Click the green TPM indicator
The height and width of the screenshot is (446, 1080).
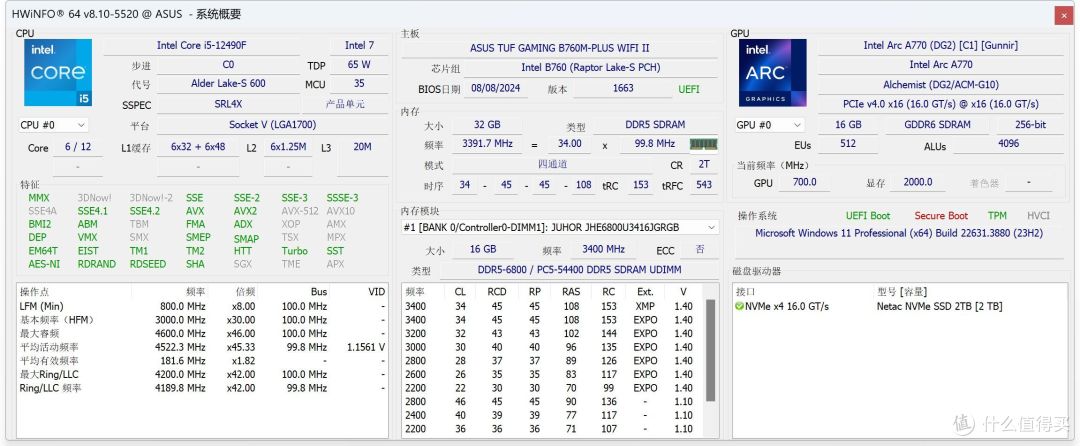[x=997, y=216]
